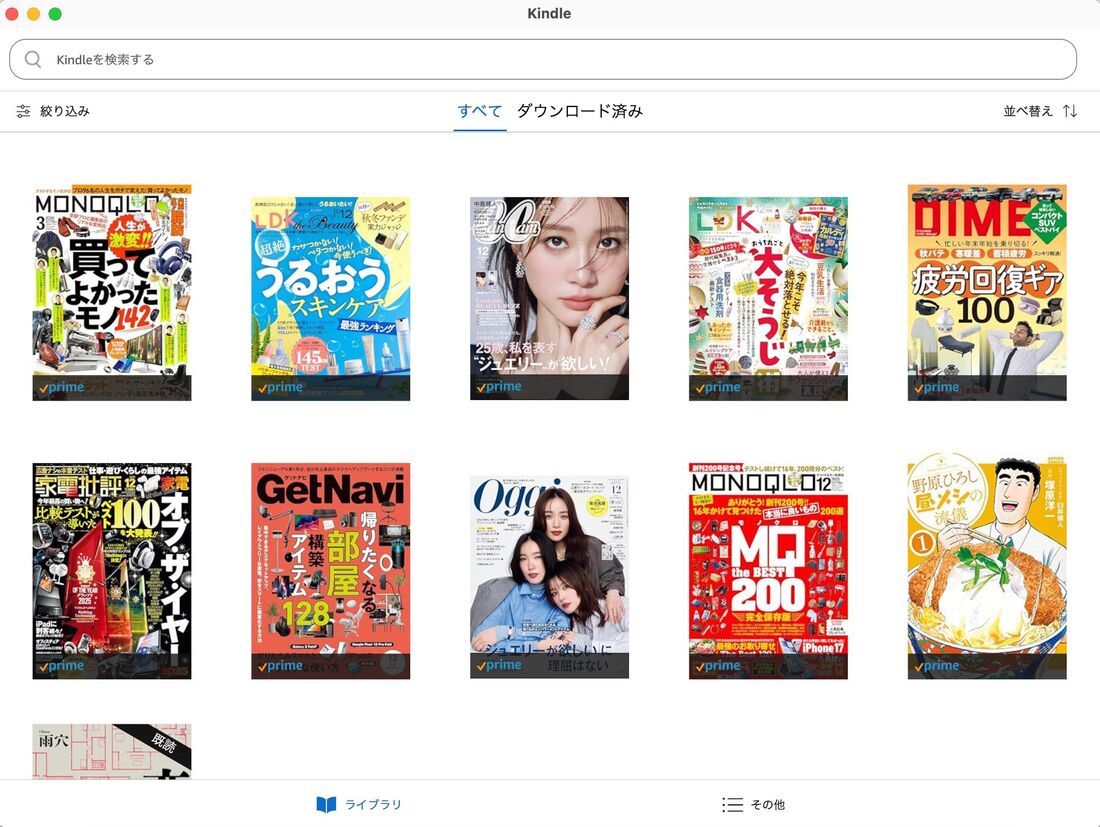1100x827 pixels.
Task: Click the Prime badge on the DIME cover
Action: tap(937, 387)
